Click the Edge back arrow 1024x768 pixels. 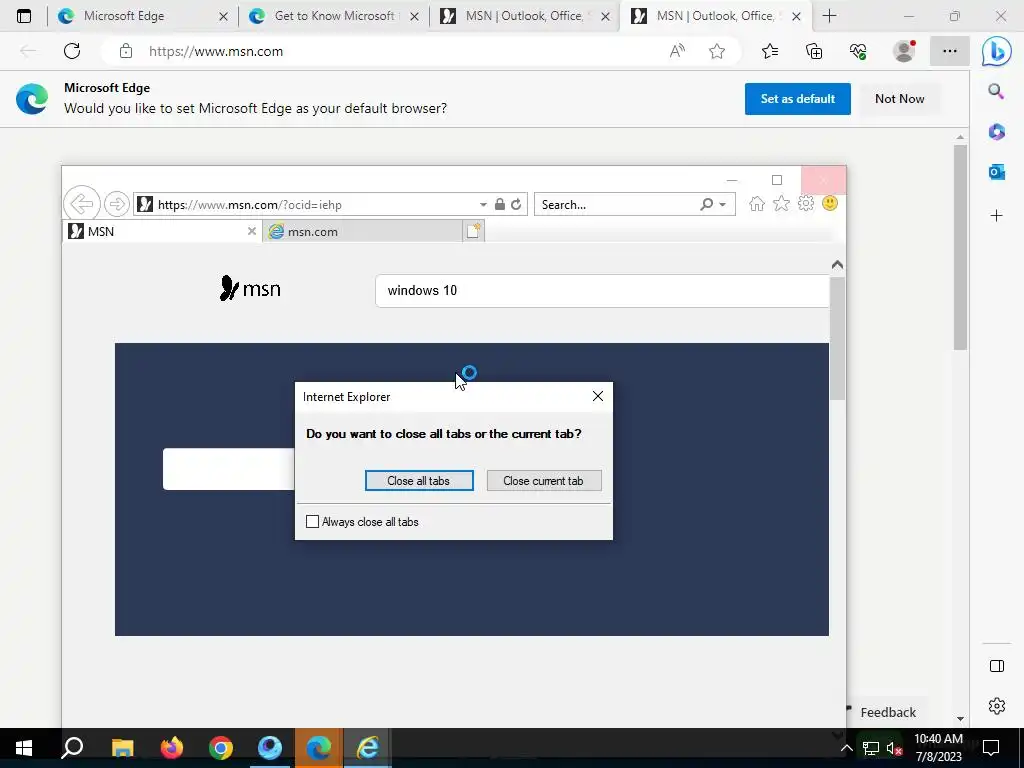click(x=28, y=51)
